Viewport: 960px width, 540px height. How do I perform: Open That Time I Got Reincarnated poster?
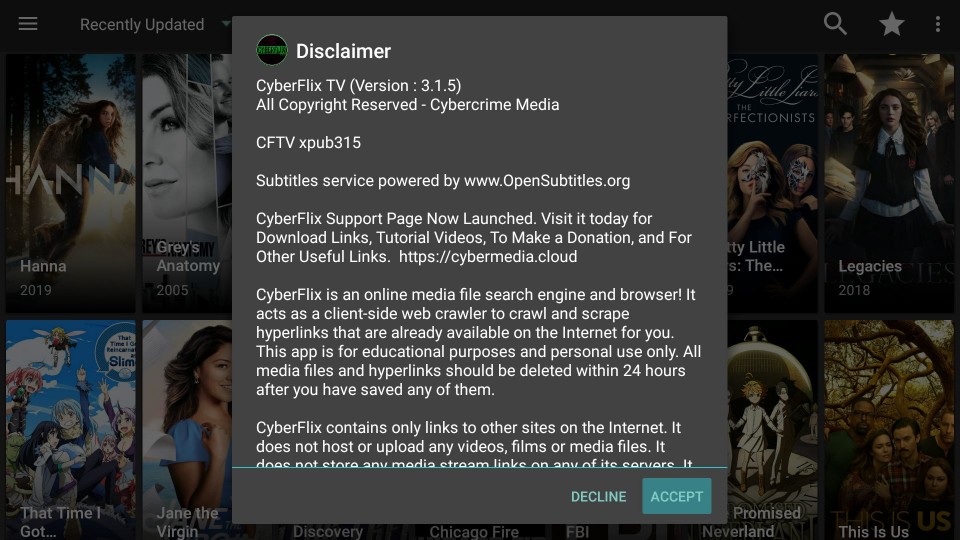(70, 430)
